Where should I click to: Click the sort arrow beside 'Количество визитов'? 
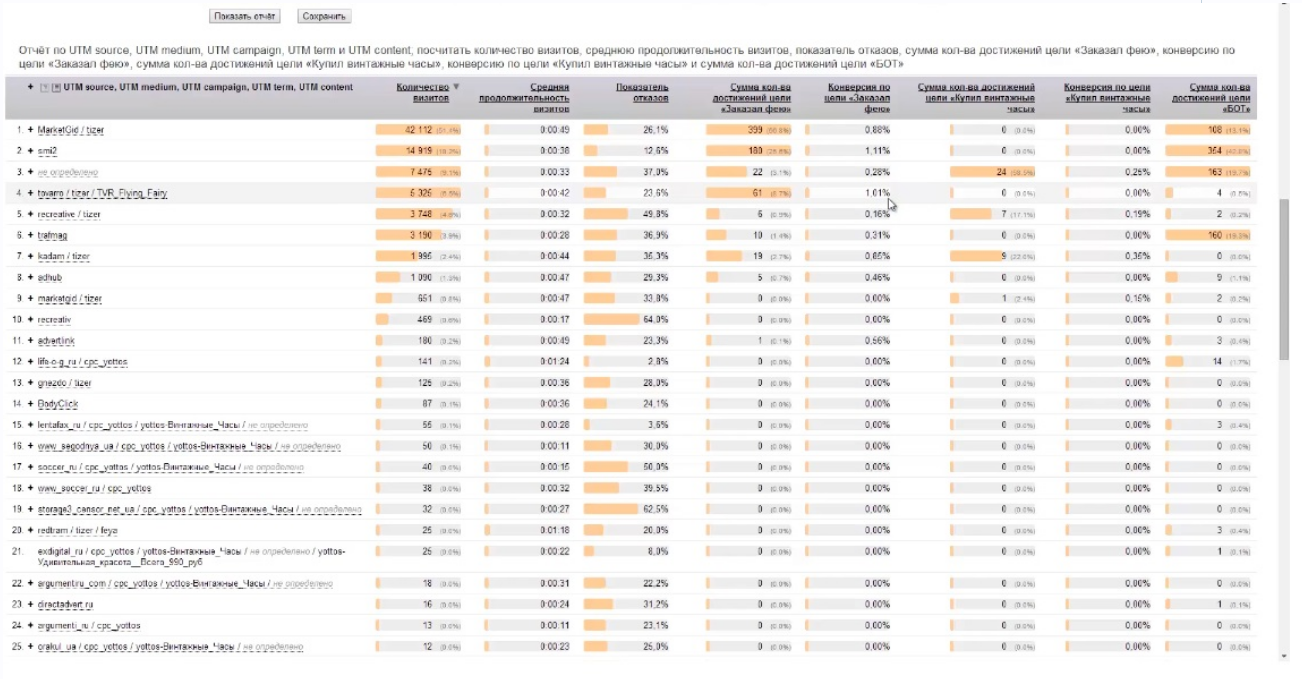click(x=457, y=87)
